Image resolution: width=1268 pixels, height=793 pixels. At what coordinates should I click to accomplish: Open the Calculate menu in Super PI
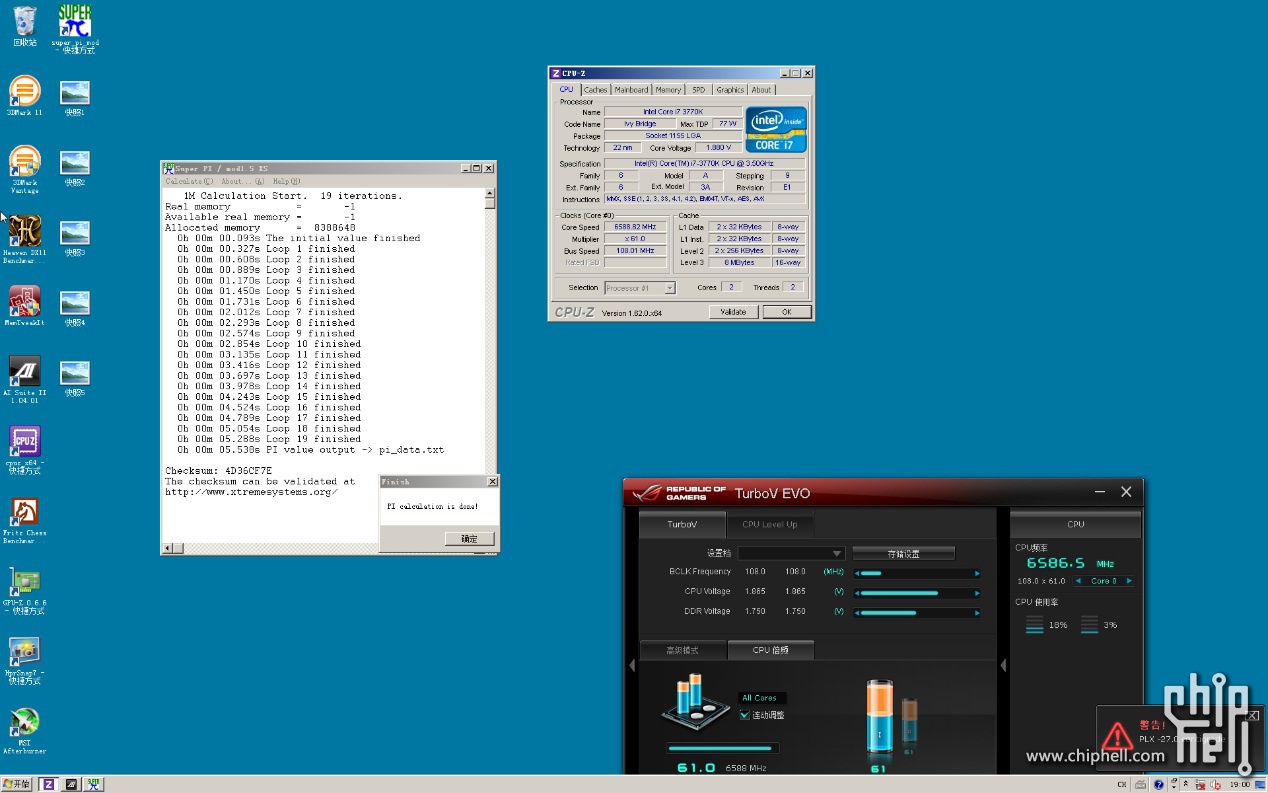(189, 182)
